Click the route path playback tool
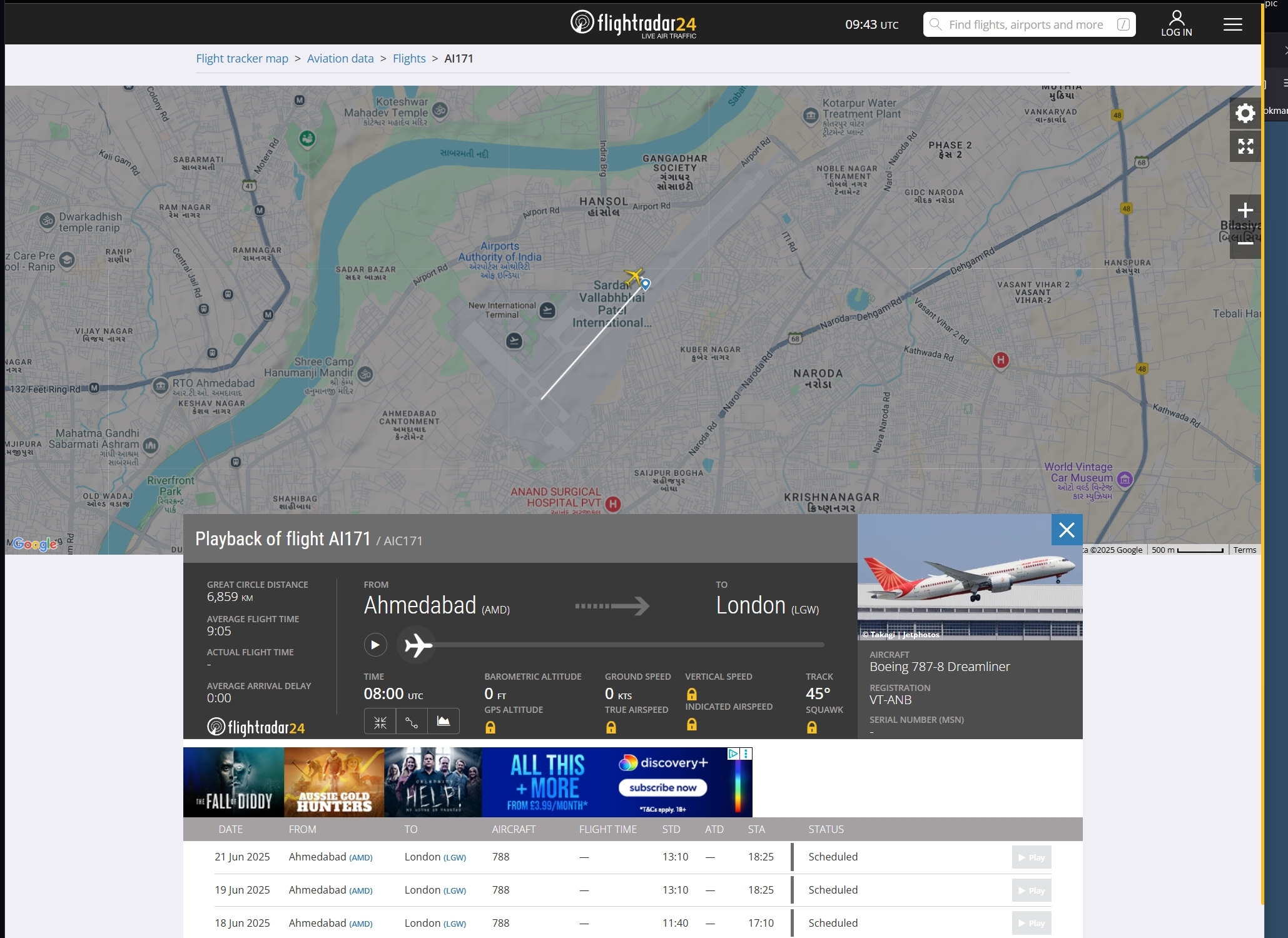The image size is (1288, 938). (412, 722)
